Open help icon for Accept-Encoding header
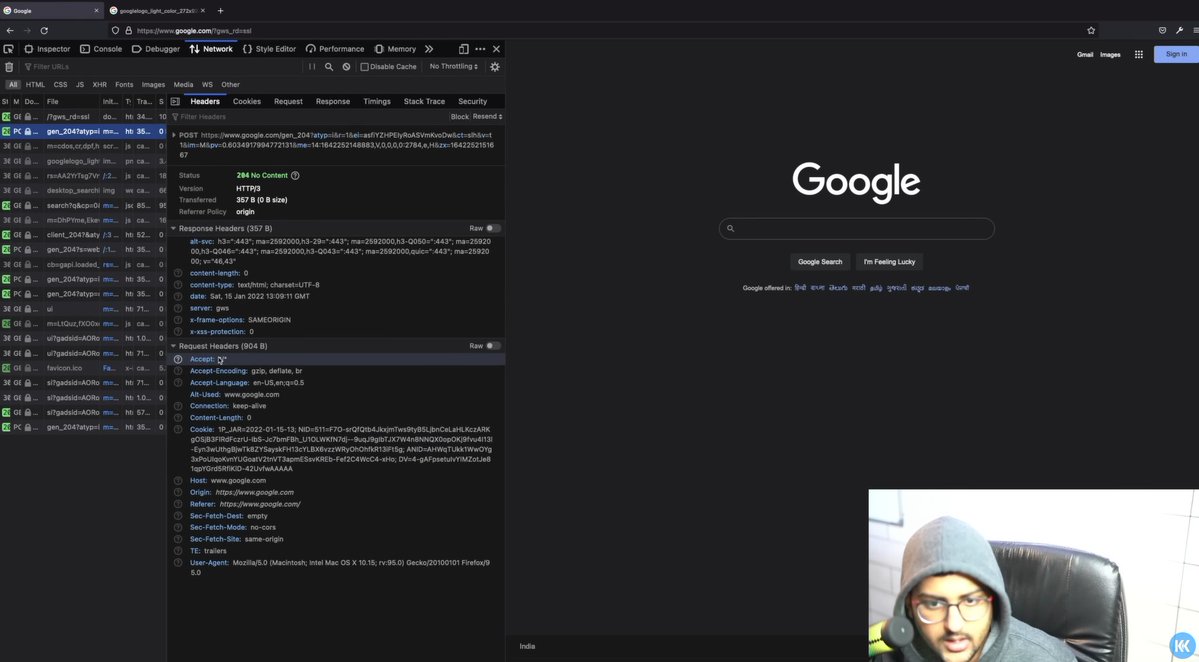Screen dimensions: 1199x662 [x=178, y=371]
